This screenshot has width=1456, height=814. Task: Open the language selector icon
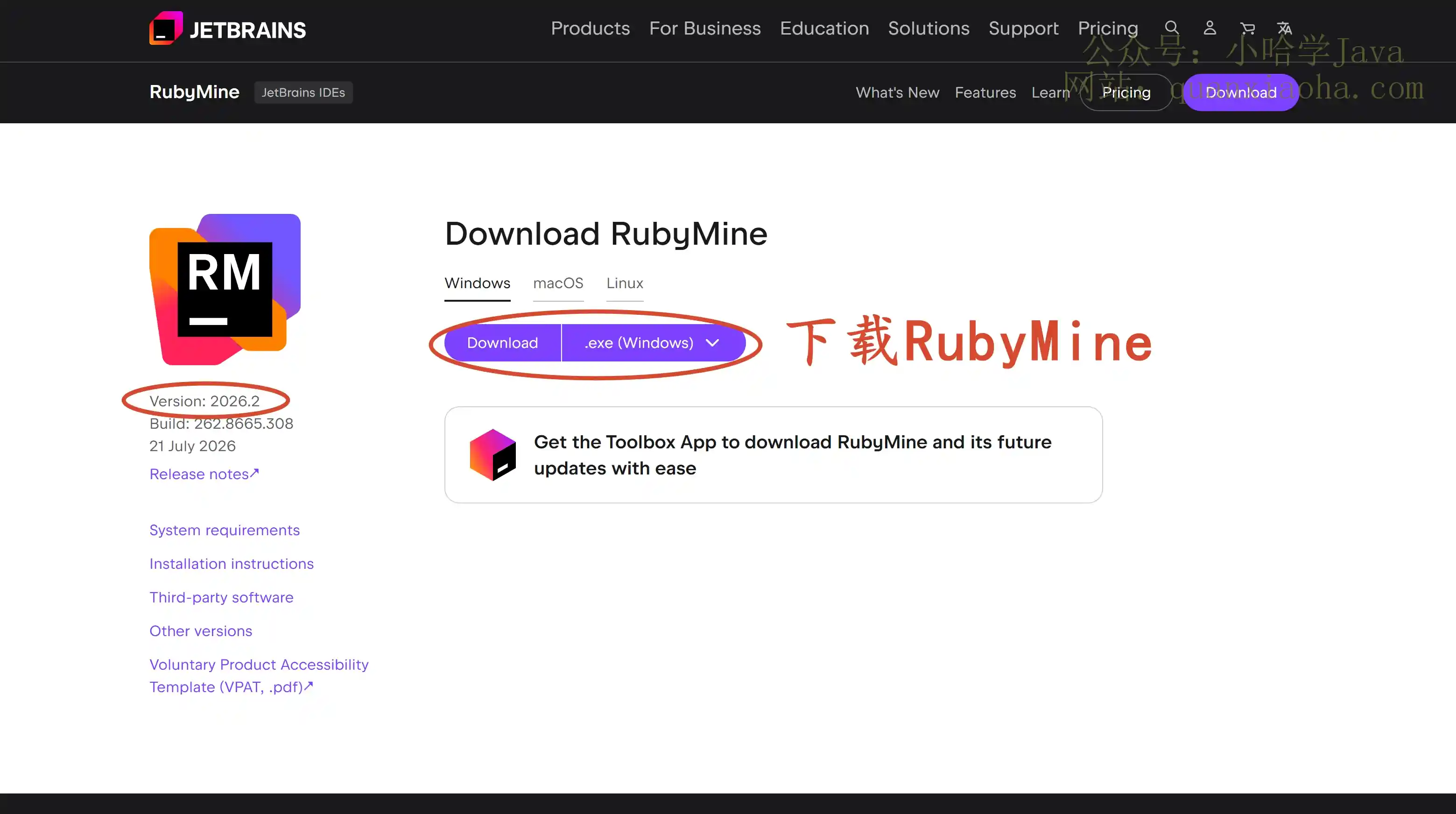coord(1284,28)
